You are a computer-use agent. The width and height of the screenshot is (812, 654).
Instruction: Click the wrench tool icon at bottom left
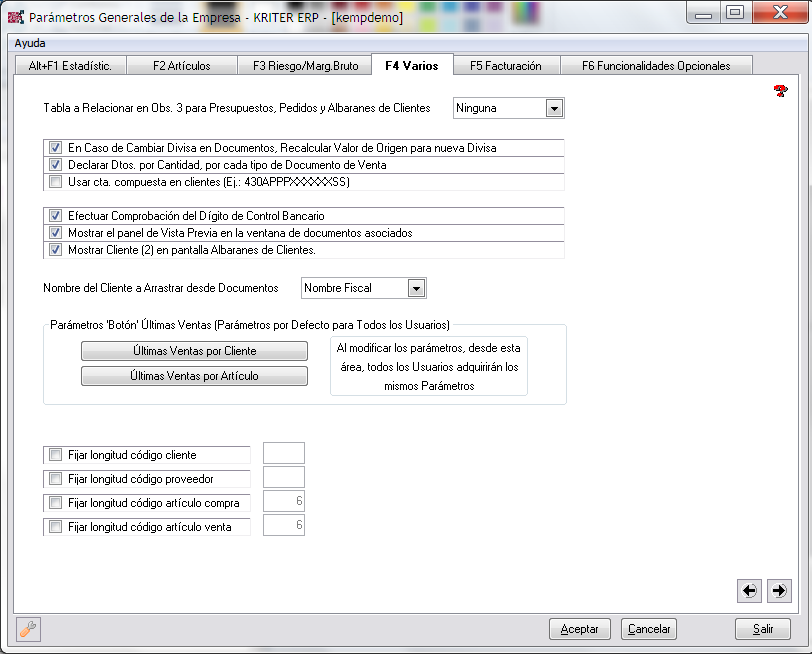point(28,629)
